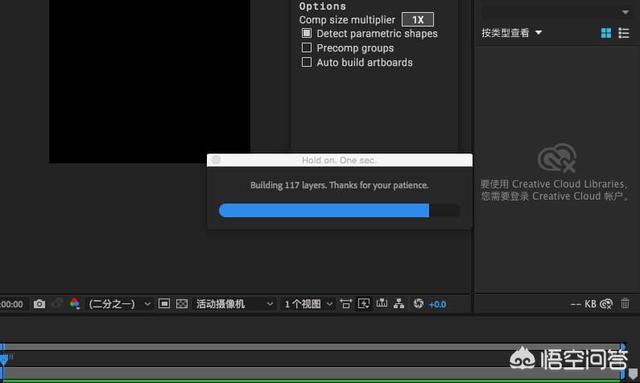Image resolution: width=640 pixels, height=383 pixels.
Task: Take a snapshot with the camera icon
Action: pos(39,304)
